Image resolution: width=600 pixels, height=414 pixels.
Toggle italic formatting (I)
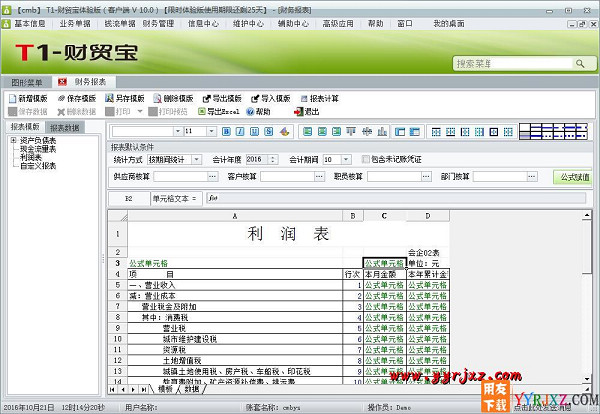coord(240,132)
